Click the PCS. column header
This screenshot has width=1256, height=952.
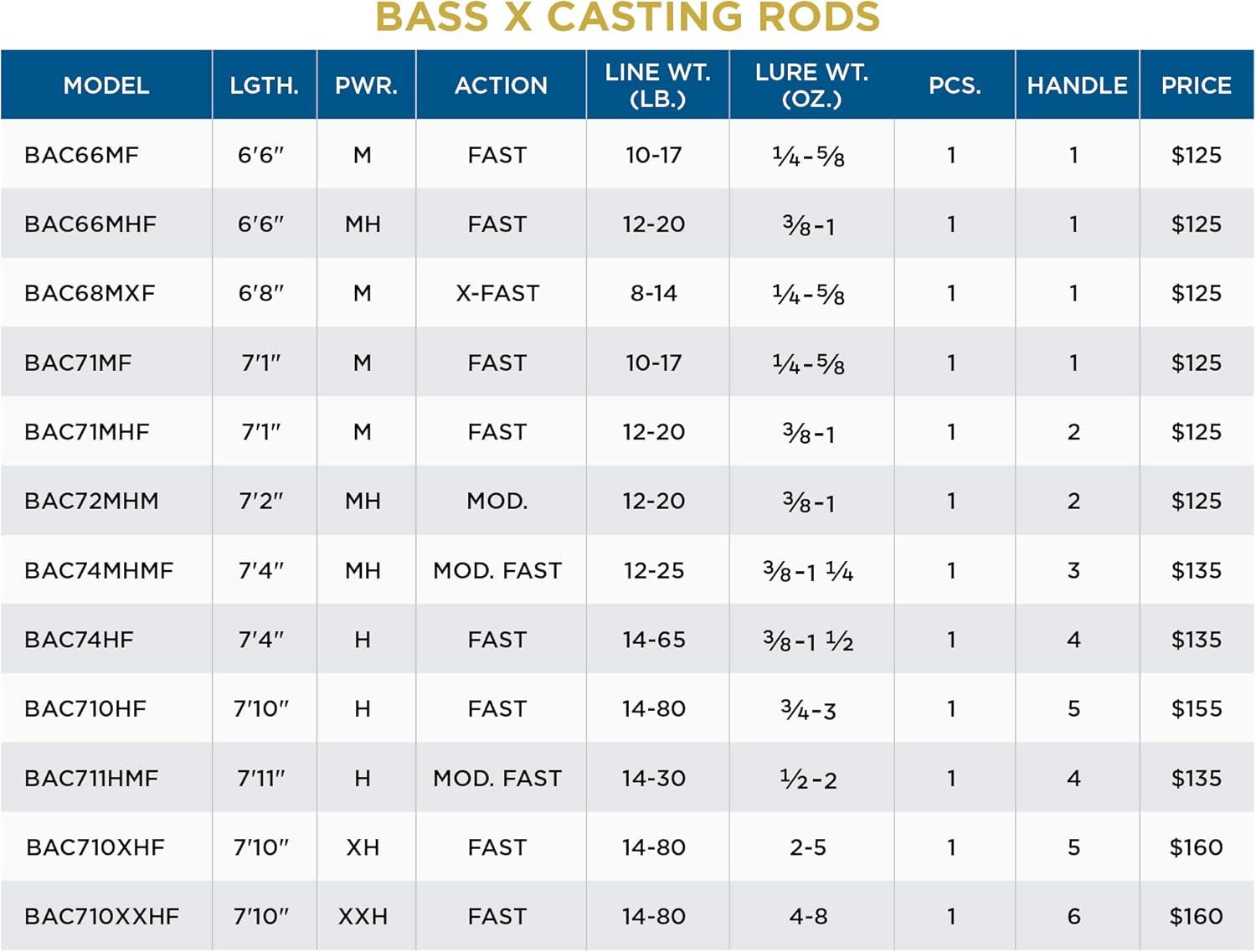955,85
